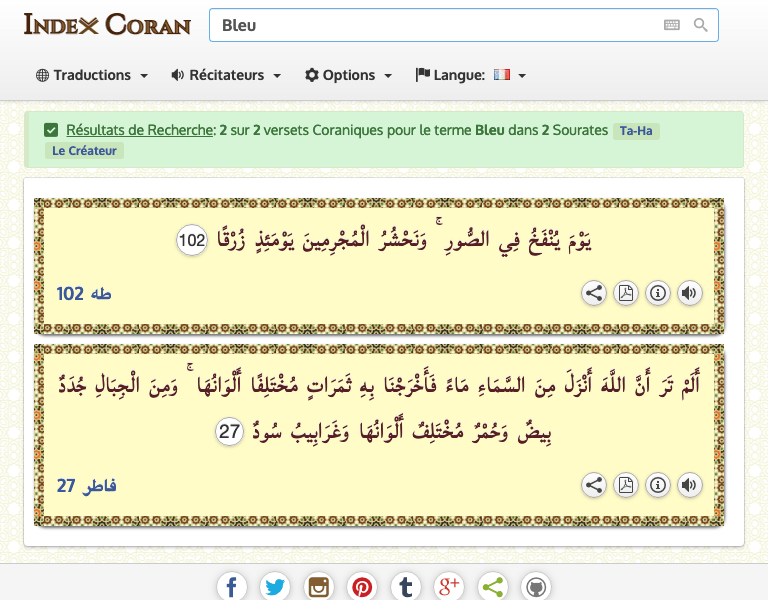Open the virtual keyboard in search box

(x=672, y=25)
